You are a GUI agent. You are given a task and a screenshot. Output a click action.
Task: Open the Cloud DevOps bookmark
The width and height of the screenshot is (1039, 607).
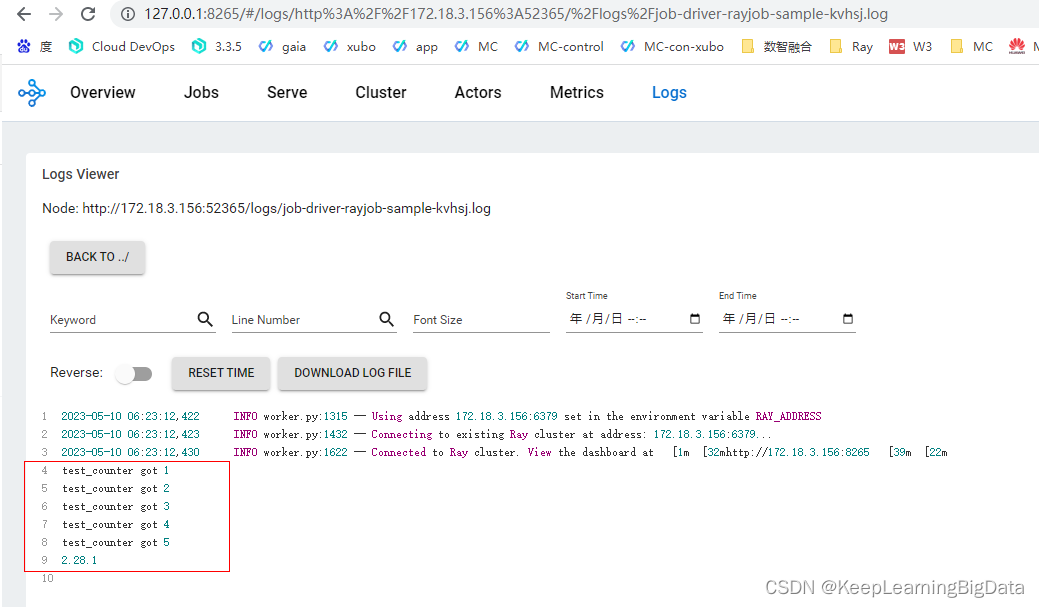[120, 46]
